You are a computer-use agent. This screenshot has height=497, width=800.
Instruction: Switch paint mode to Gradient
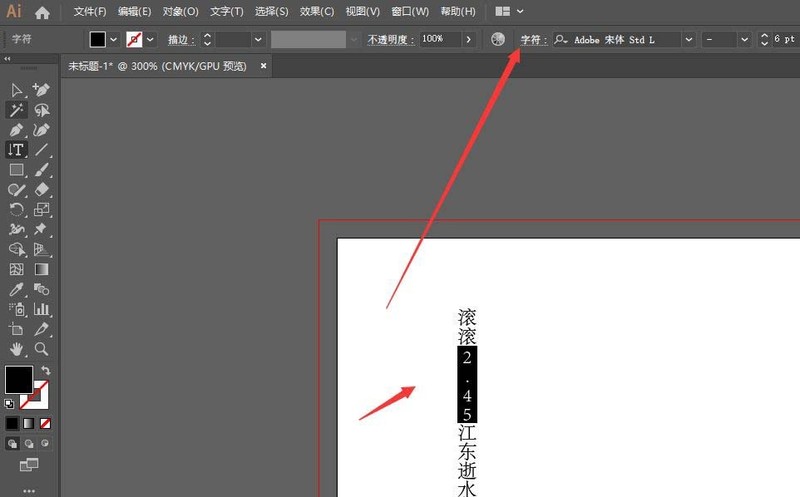tap(29, 423)
